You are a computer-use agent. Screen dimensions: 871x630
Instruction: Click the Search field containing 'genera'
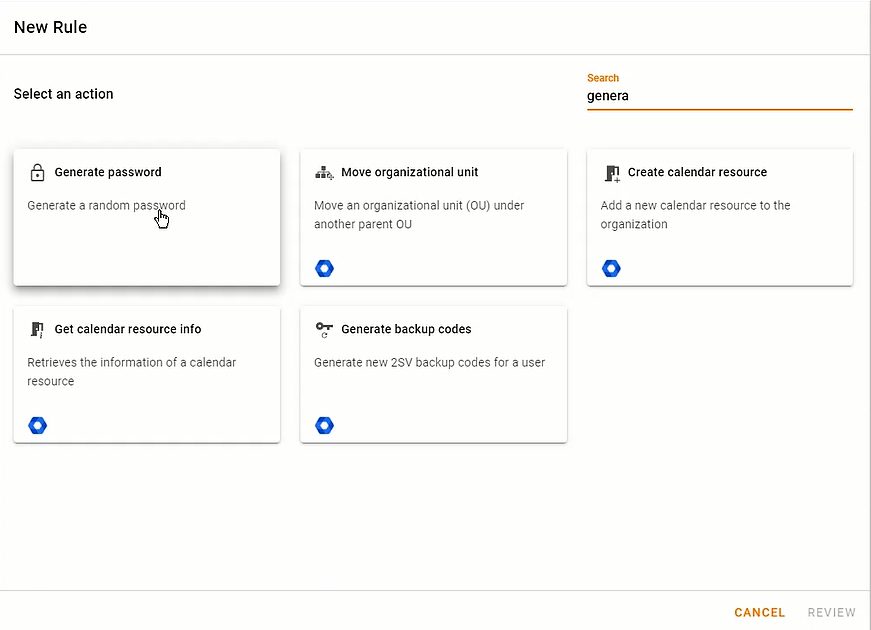pyautogui.click(x=719, y=96)
